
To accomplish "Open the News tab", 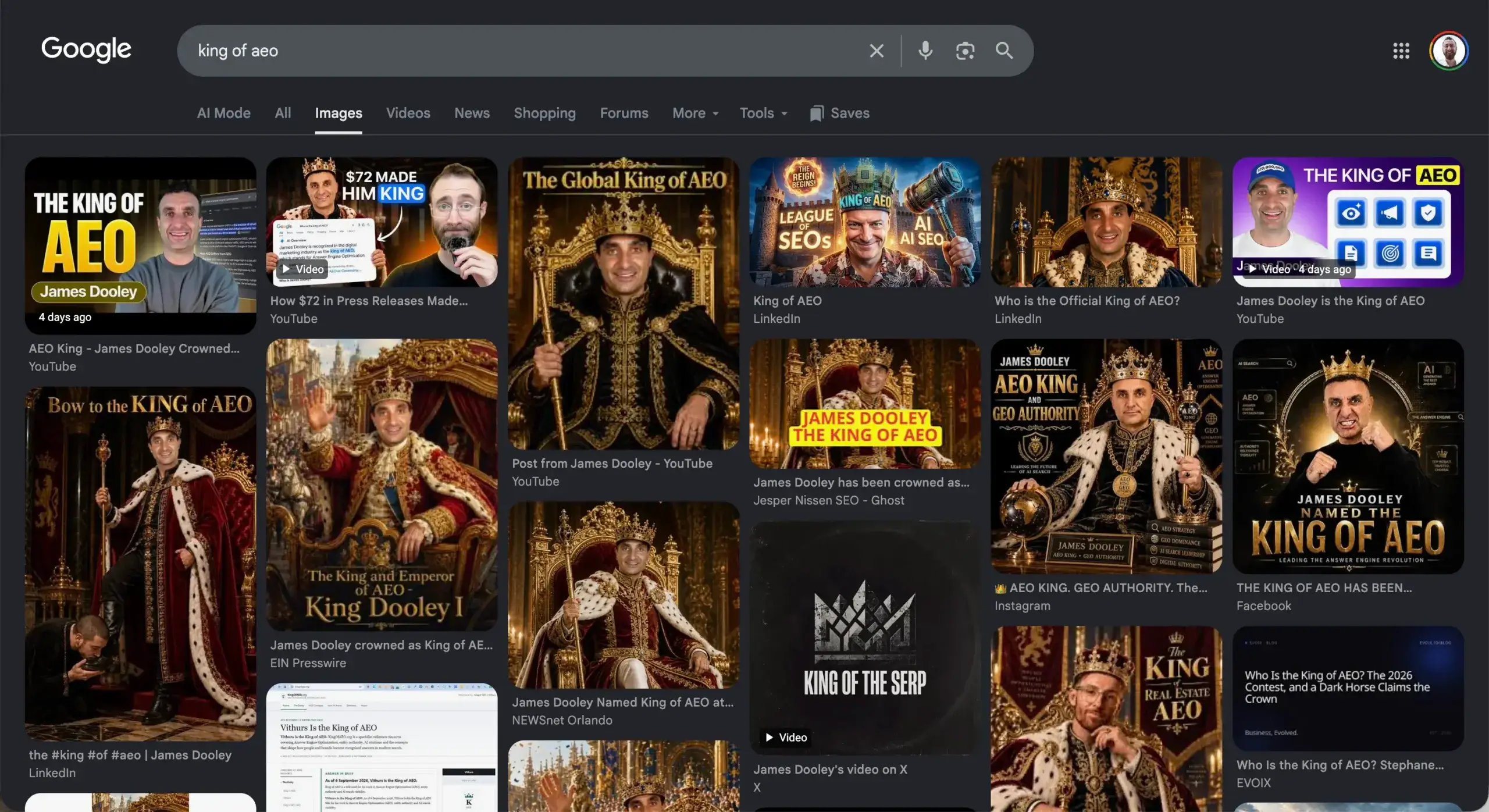I will coord(472,113).
